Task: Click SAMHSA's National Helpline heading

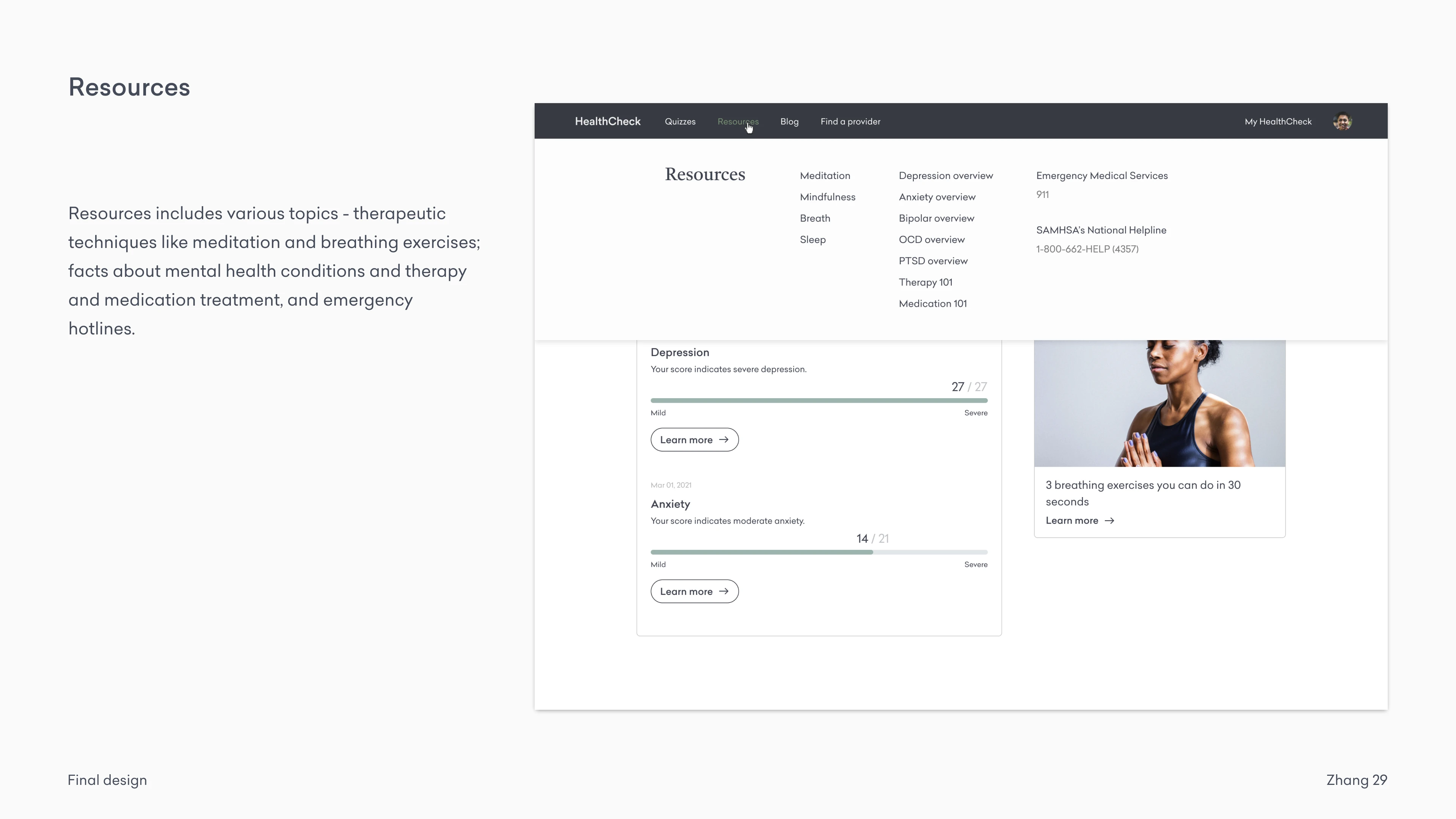Action: tap(1101, 230)
